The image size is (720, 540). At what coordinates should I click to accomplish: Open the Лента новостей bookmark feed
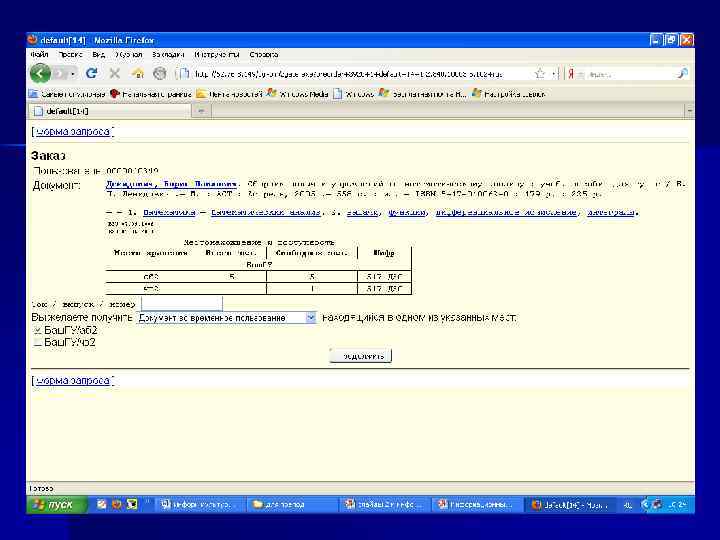229,94
